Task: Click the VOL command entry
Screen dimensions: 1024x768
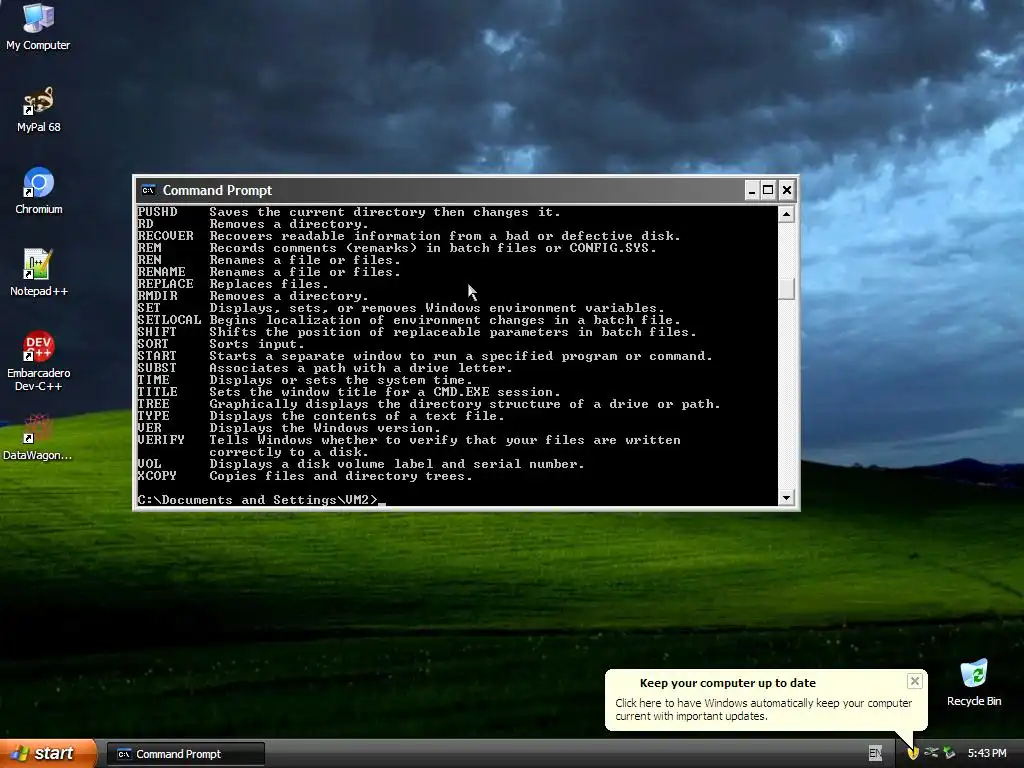Action: pyautogui.click(x=360, y=464)
